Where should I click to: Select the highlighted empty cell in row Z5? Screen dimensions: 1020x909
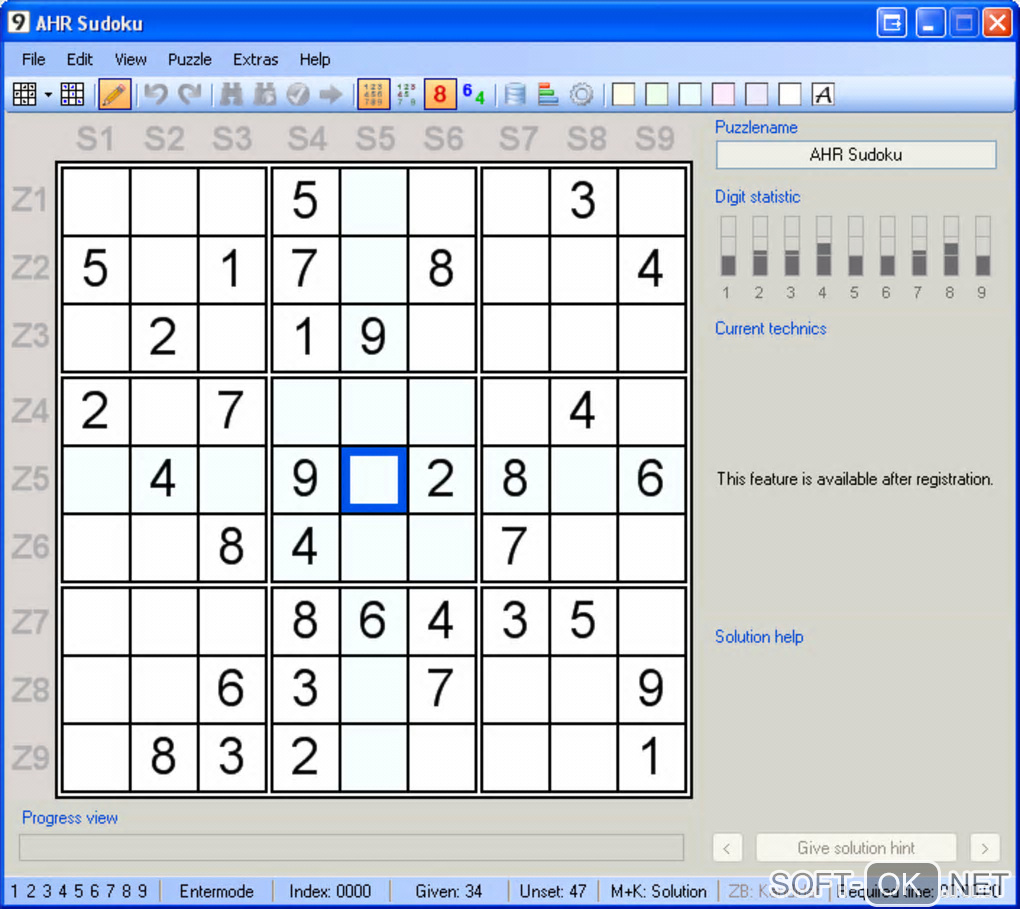374,480
